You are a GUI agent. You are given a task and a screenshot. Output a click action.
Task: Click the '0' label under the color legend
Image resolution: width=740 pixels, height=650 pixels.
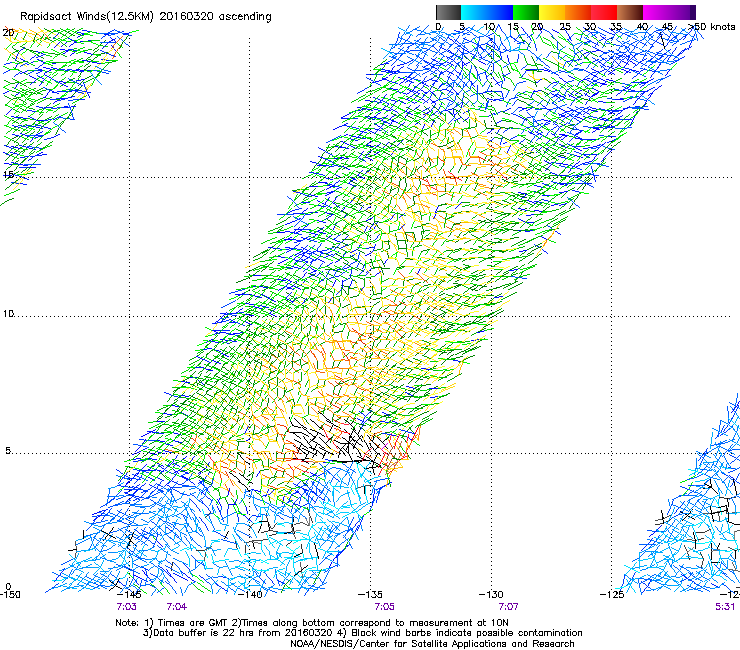[438, 27]
